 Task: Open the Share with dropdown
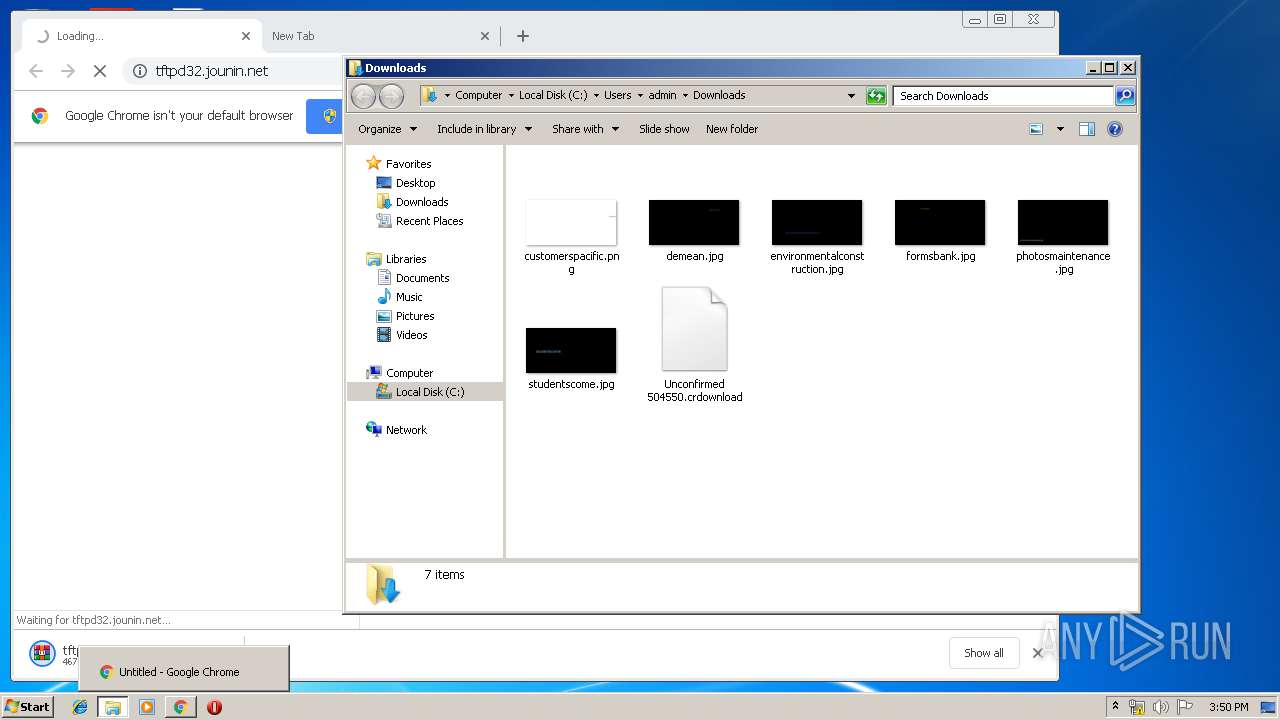click(585, 129)
